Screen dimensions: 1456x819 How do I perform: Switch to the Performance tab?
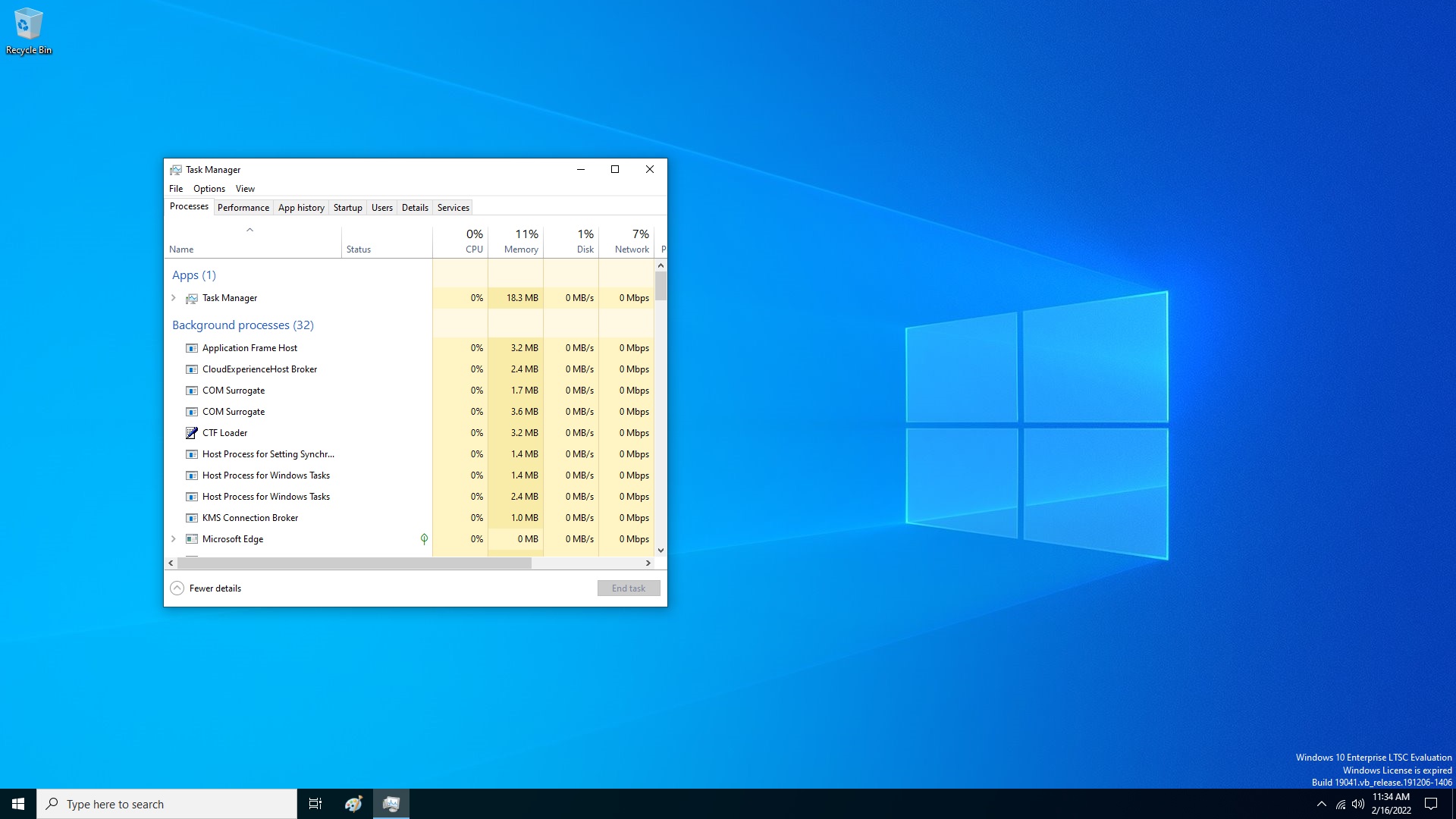coord(243,208)
